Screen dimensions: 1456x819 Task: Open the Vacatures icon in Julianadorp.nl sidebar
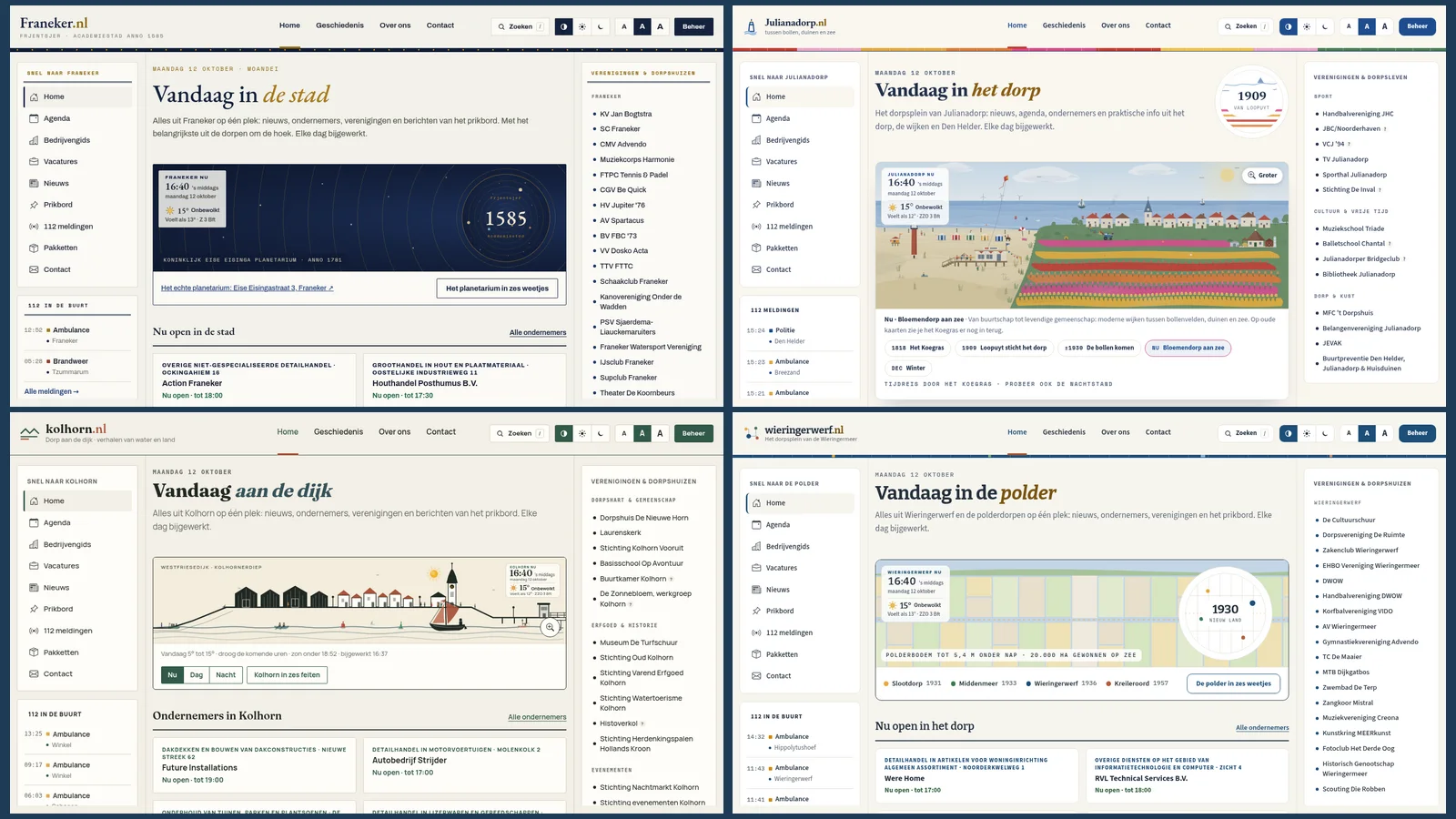coord(756,161)
